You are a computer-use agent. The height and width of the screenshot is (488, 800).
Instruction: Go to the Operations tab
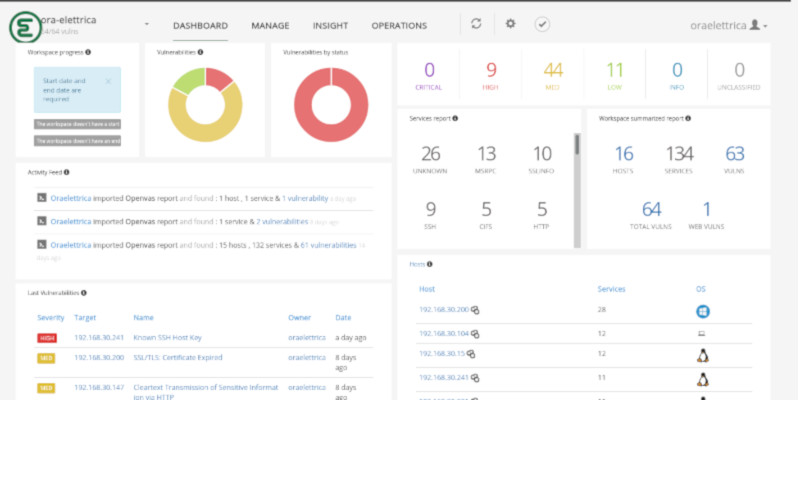pos(399,26)
